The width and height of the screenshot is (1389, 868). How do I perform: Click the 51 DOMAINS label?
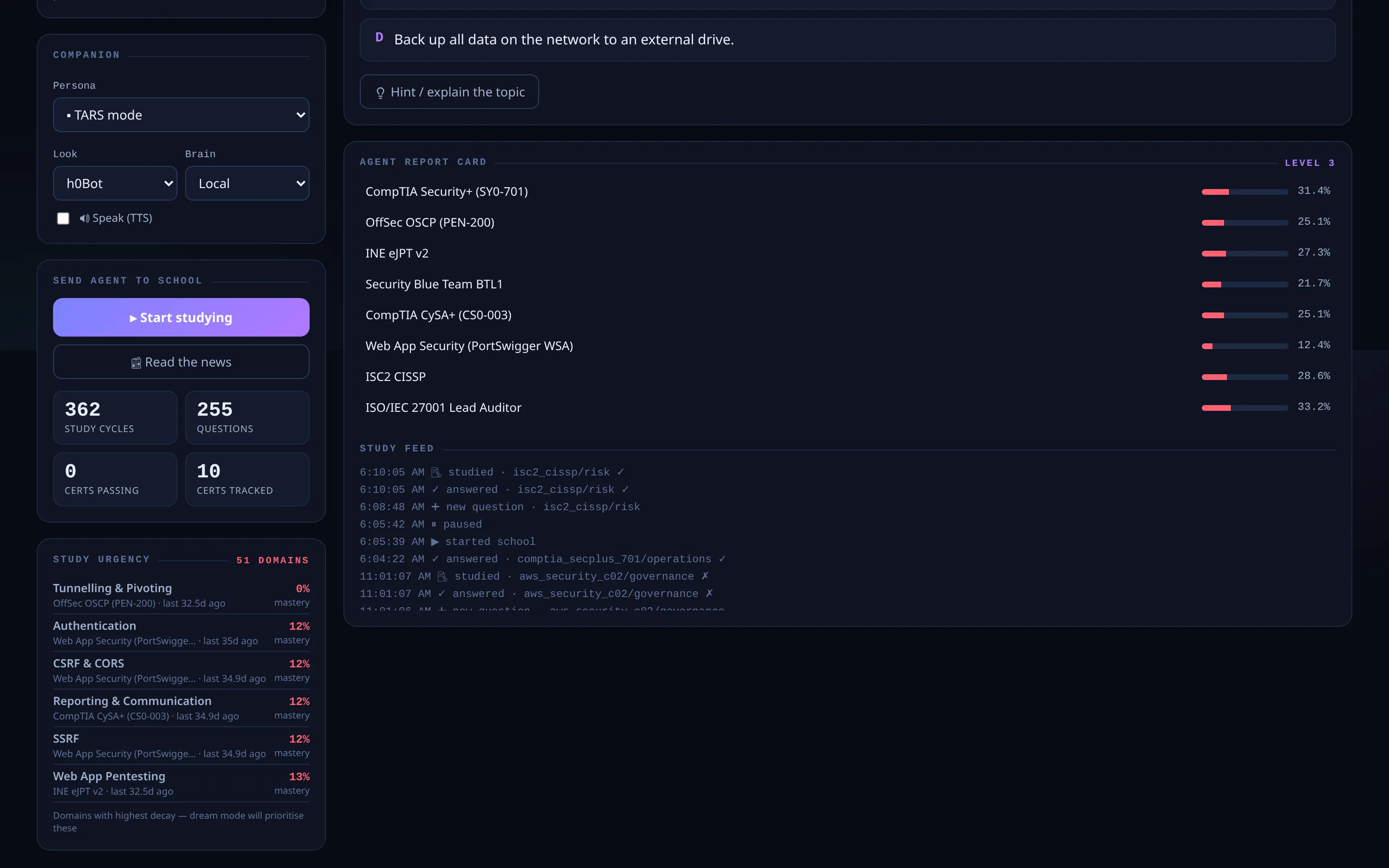pos(272,560)
